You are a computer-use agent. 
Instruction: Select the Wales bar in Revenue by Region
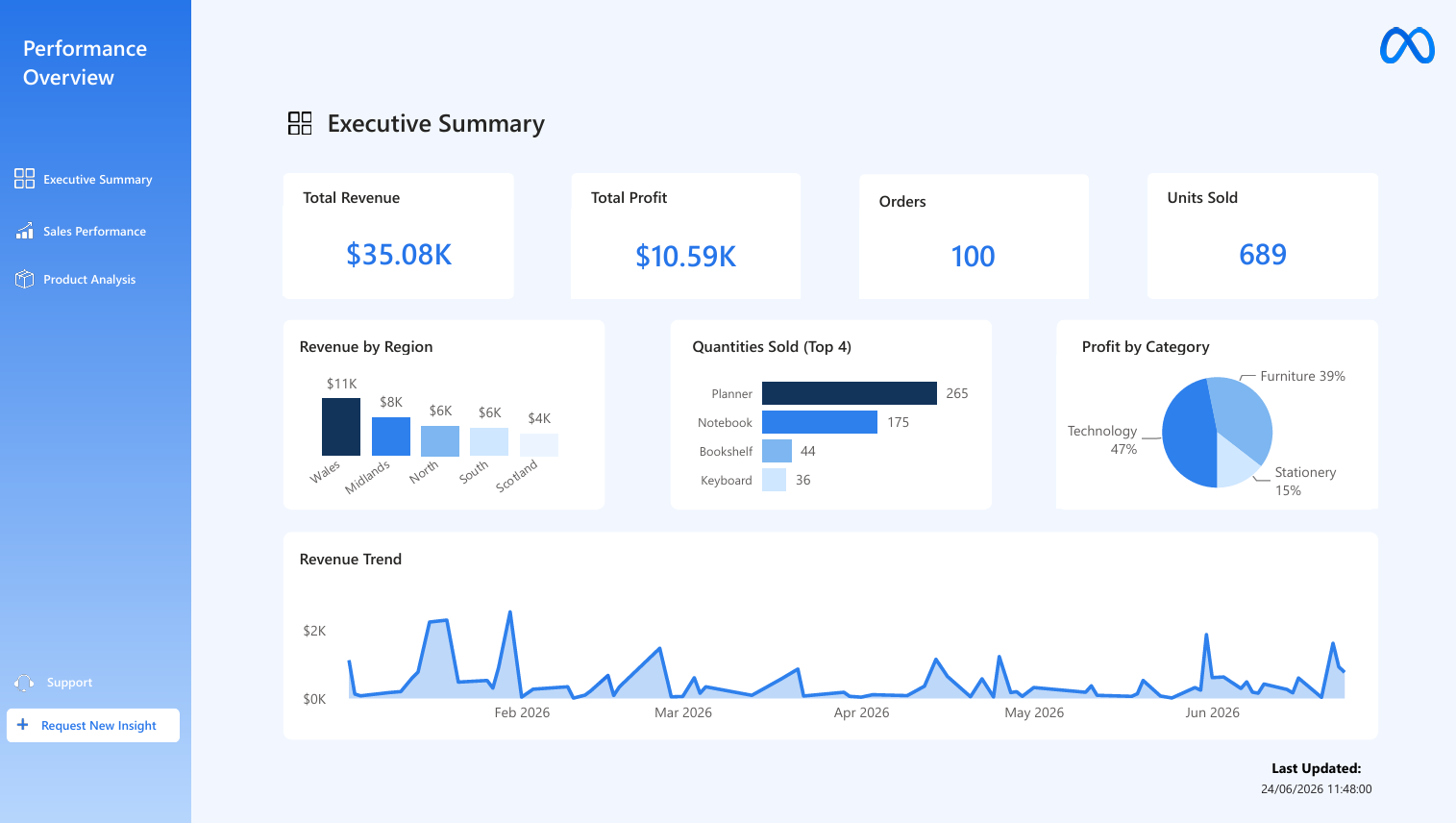pos(341,427)
